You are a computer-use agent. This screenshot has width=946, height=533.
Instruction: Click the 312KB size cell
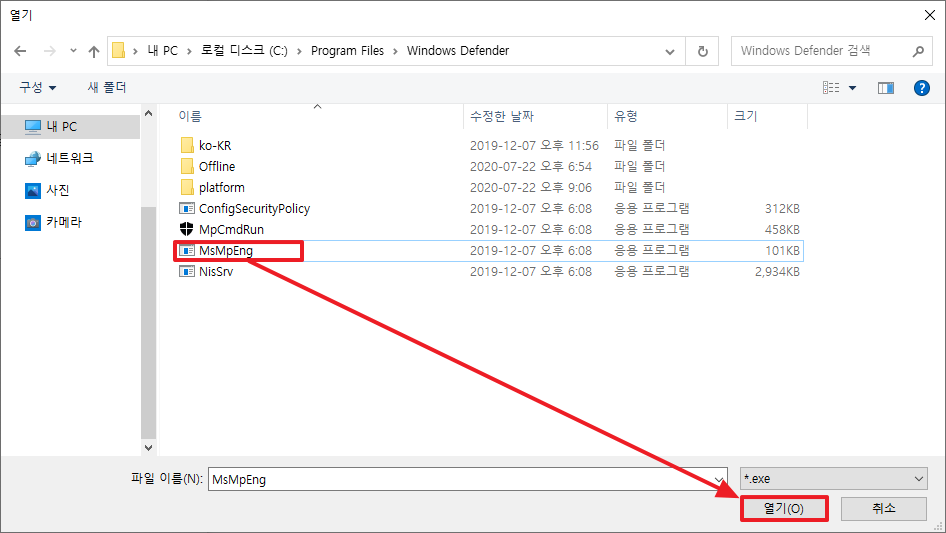[782, 209]
